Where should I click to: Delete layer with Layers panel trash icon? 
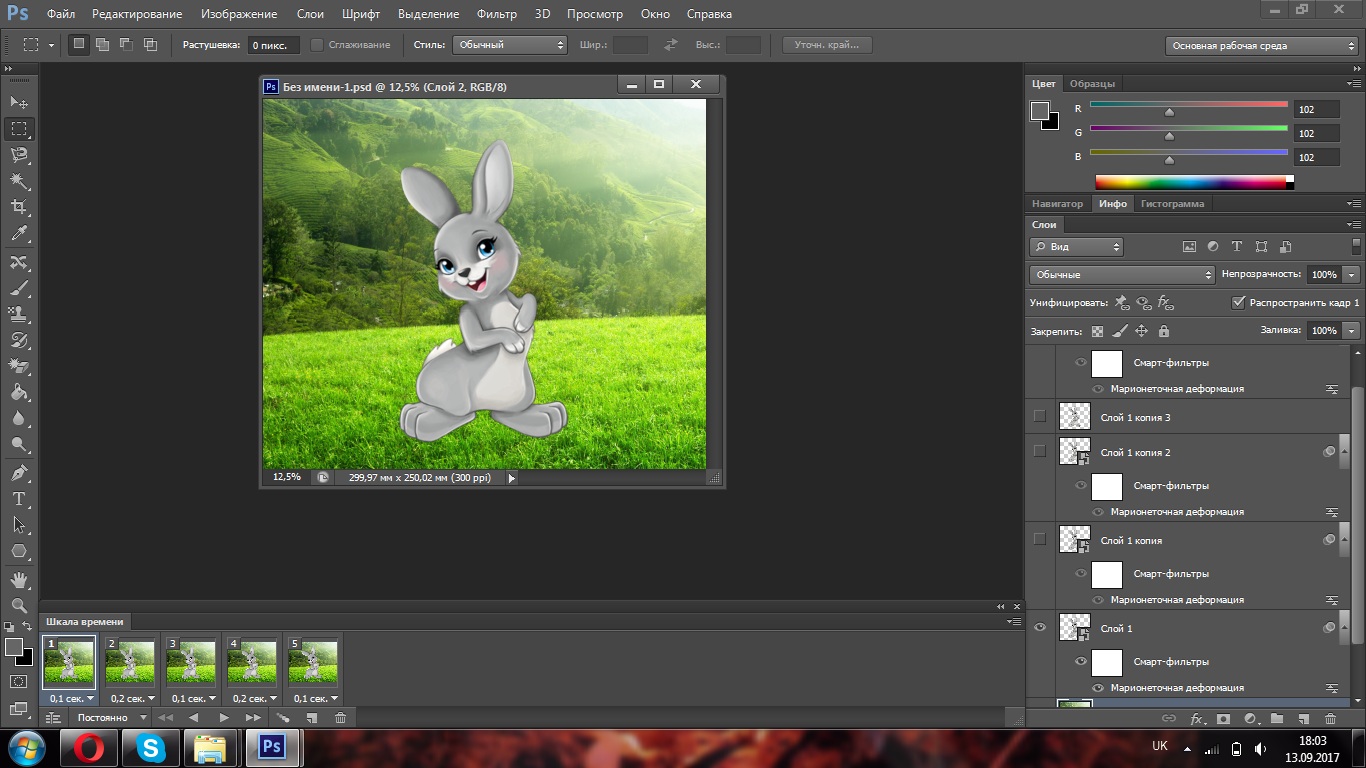(1330, 718)
